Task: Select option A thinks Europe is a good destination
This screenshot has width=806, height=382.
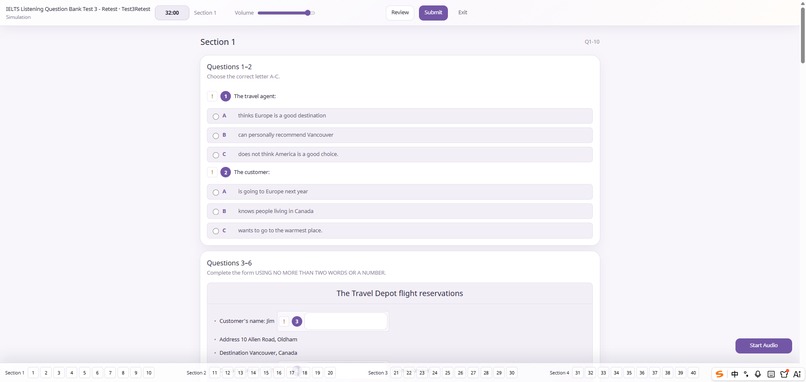Action: (x=399, y=116)
